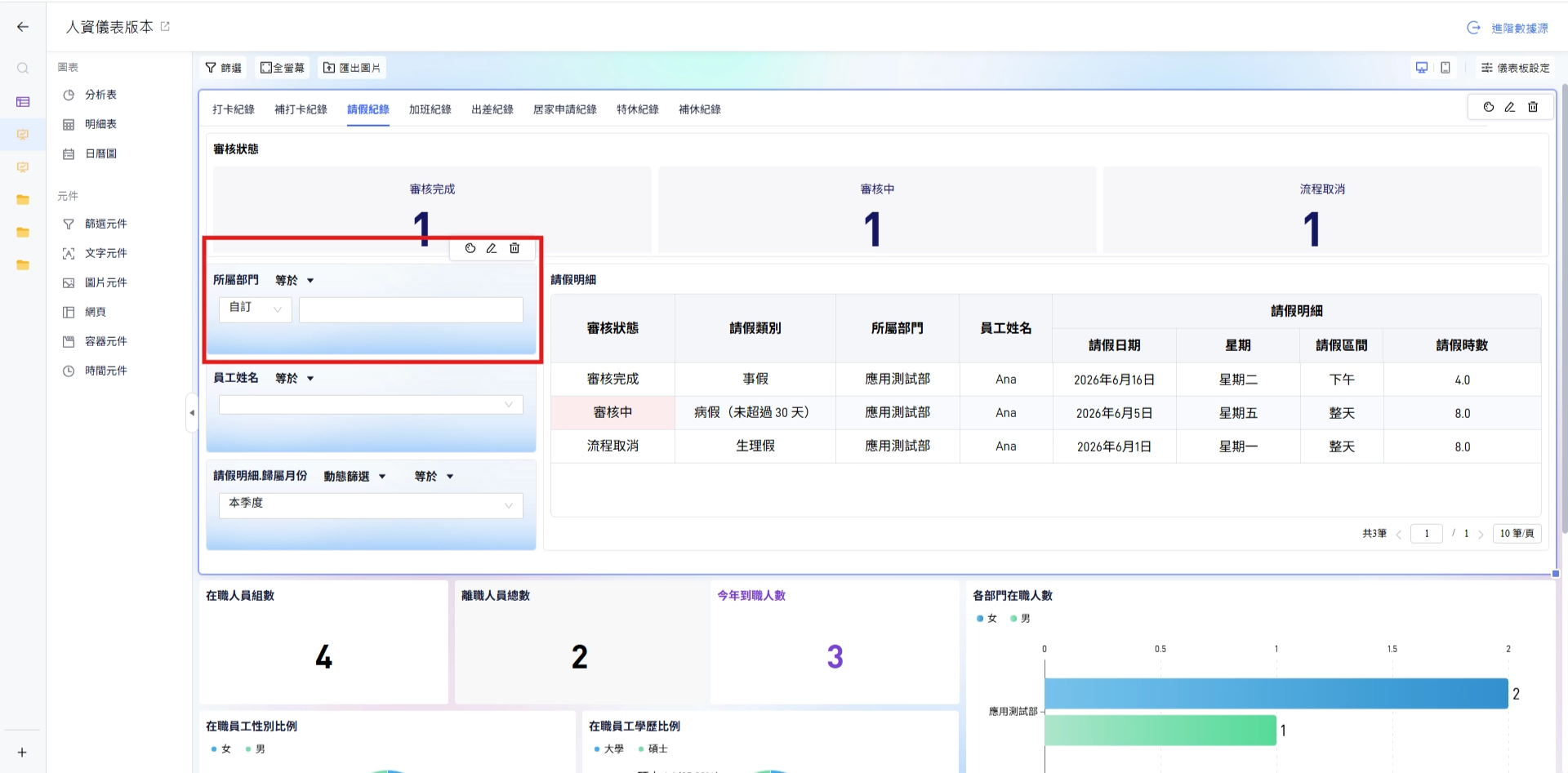Edit the 所屬部門 filter with the pencil icon
Viewport: 1568px width, 773px height.
[x=492, y=248]
